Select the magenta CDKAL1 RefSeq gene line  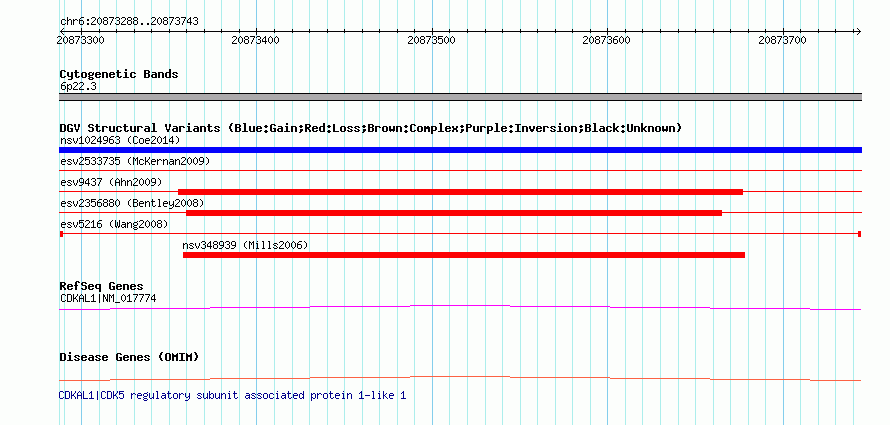pos(460,307)
